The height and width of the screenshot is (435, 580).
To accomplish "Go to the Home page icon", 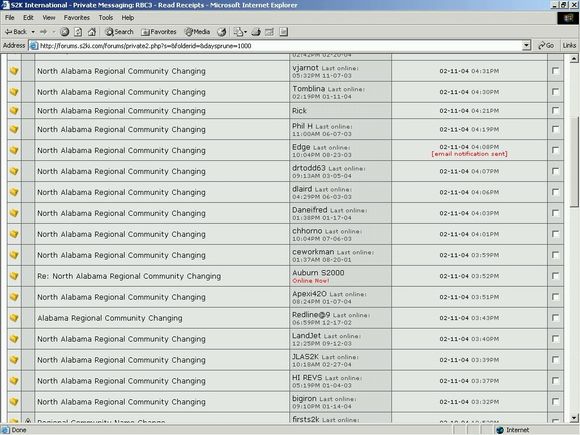I will click(x=92, y=32).
